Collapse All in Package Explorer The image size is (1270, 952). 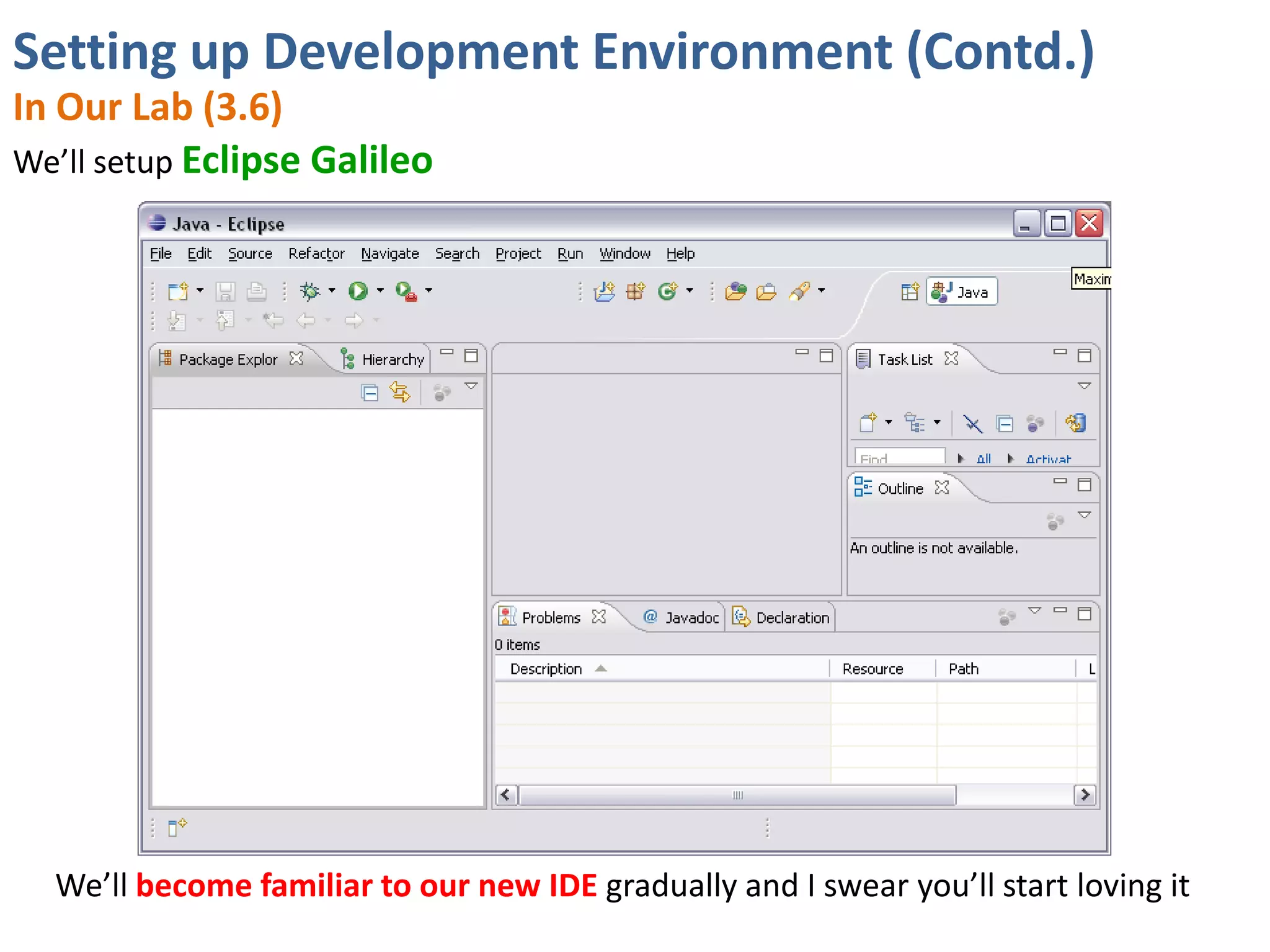pos(370,393)
